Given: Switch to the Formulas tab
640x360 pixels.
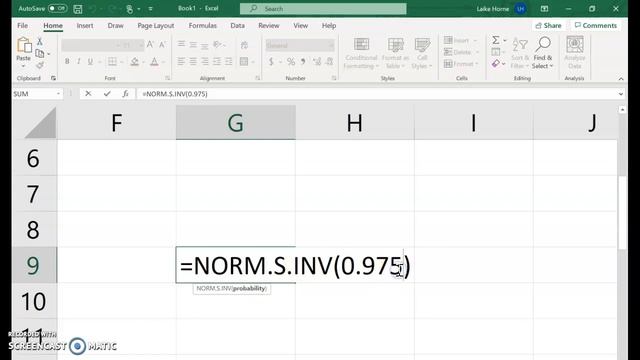Looking at the screenshot, I should click(202, 26).
